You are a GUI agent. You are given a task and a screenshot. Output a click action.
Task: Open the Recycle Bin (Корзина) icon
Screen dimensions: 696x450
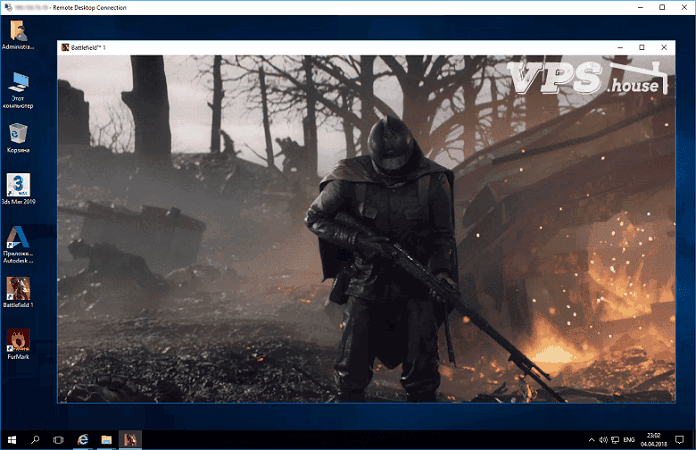[x=17, y=133]
